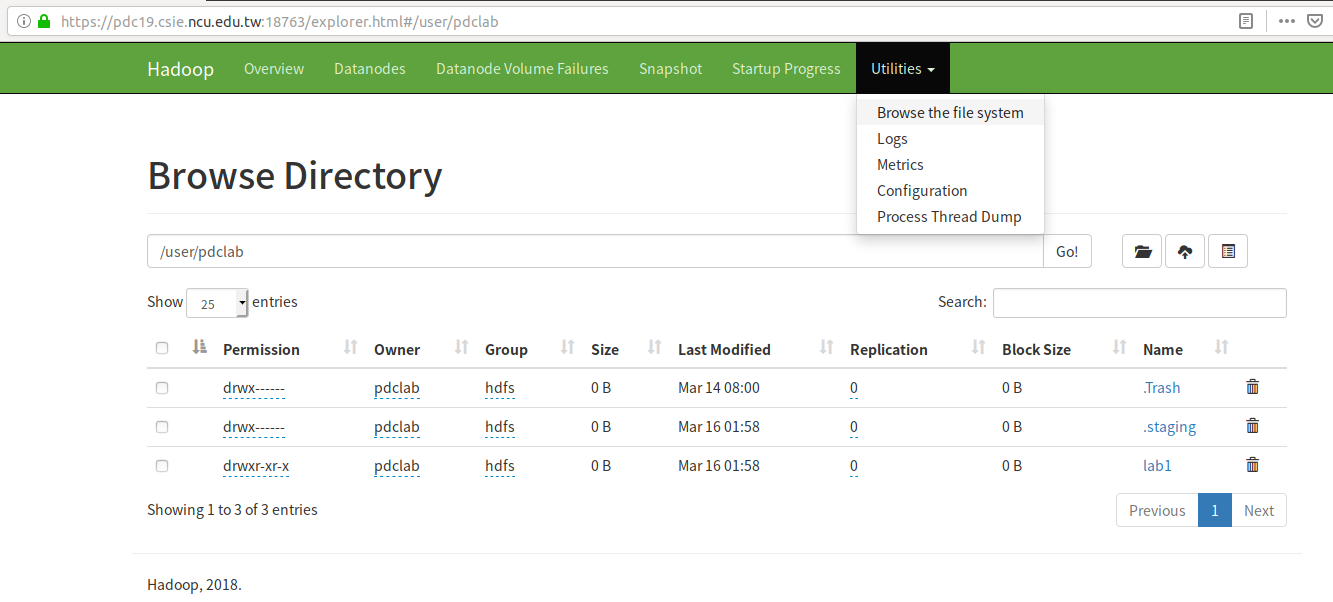
Task: Click the cut and paste list icon
Action: 1228,252
